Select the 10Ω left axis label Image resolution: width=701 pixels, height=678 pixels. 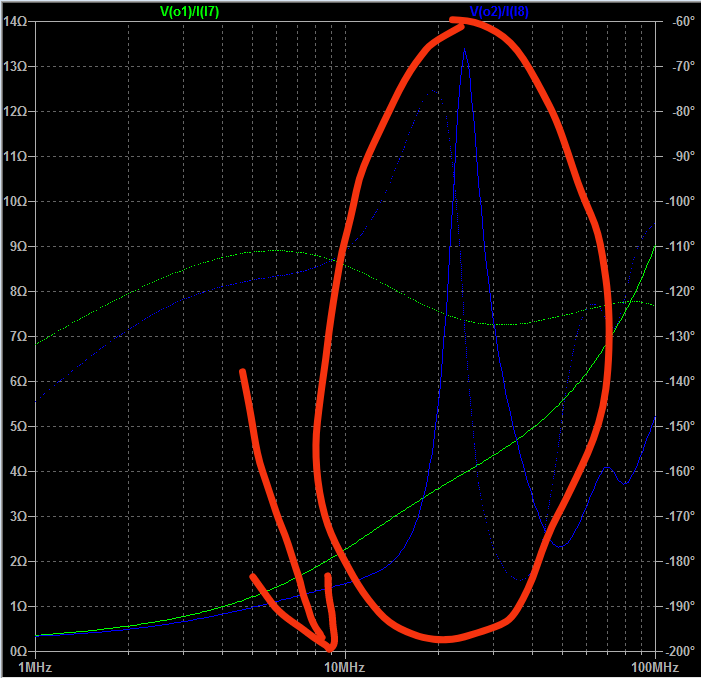point(15,202)
